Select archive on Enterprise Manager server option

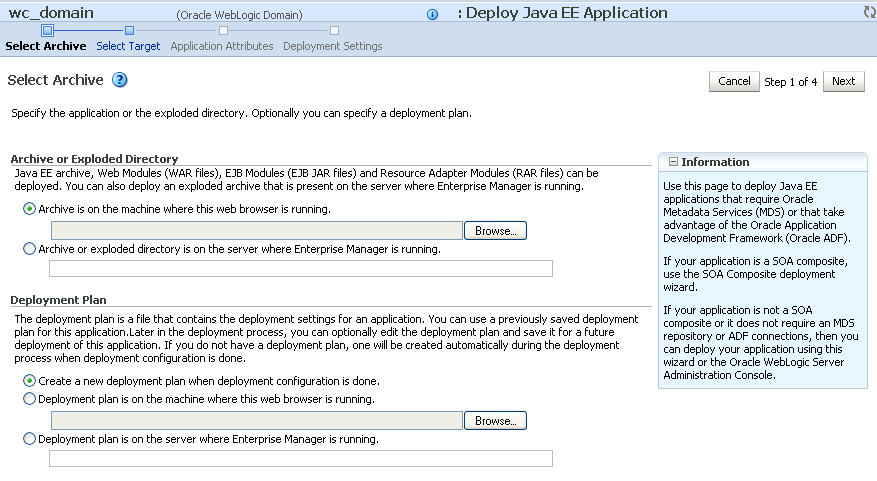(x=29, y=249)
